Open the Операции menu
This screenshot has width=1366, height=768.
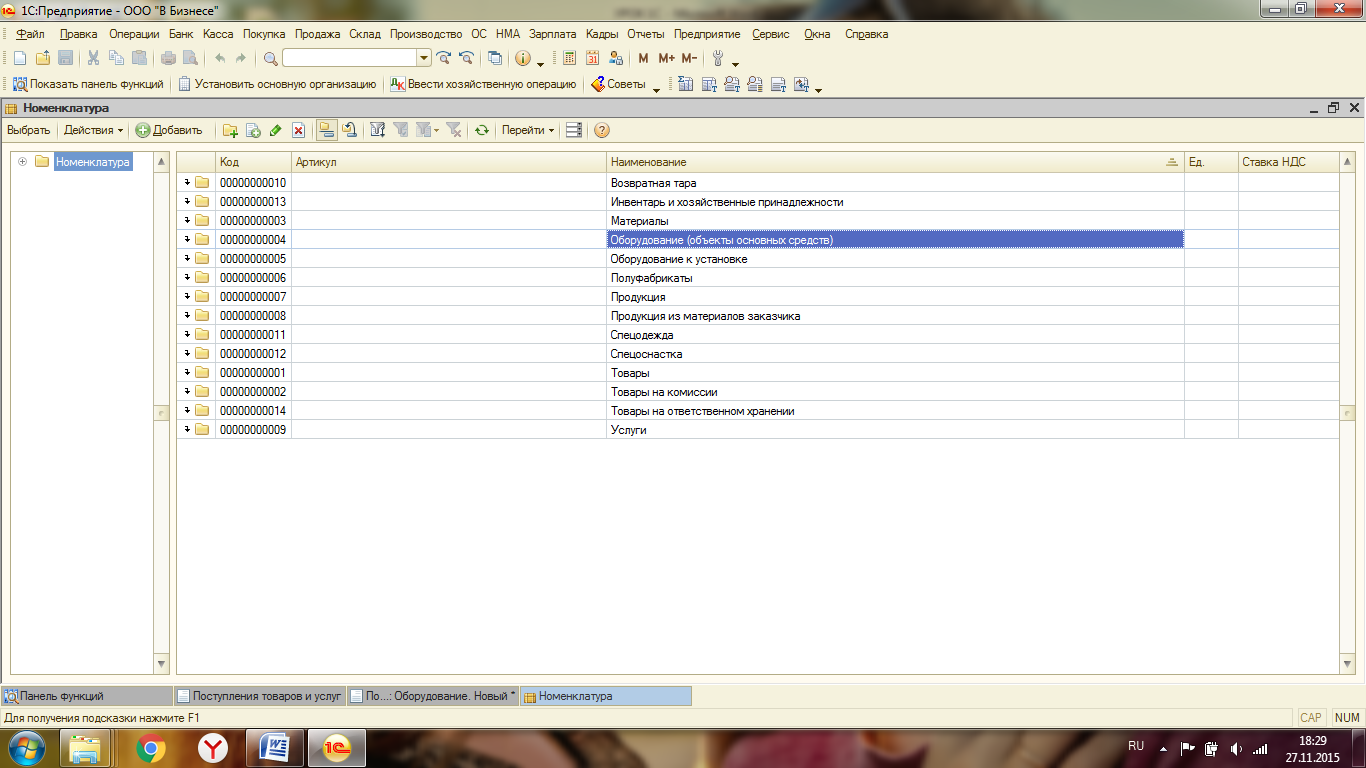(x=134, y=34)
